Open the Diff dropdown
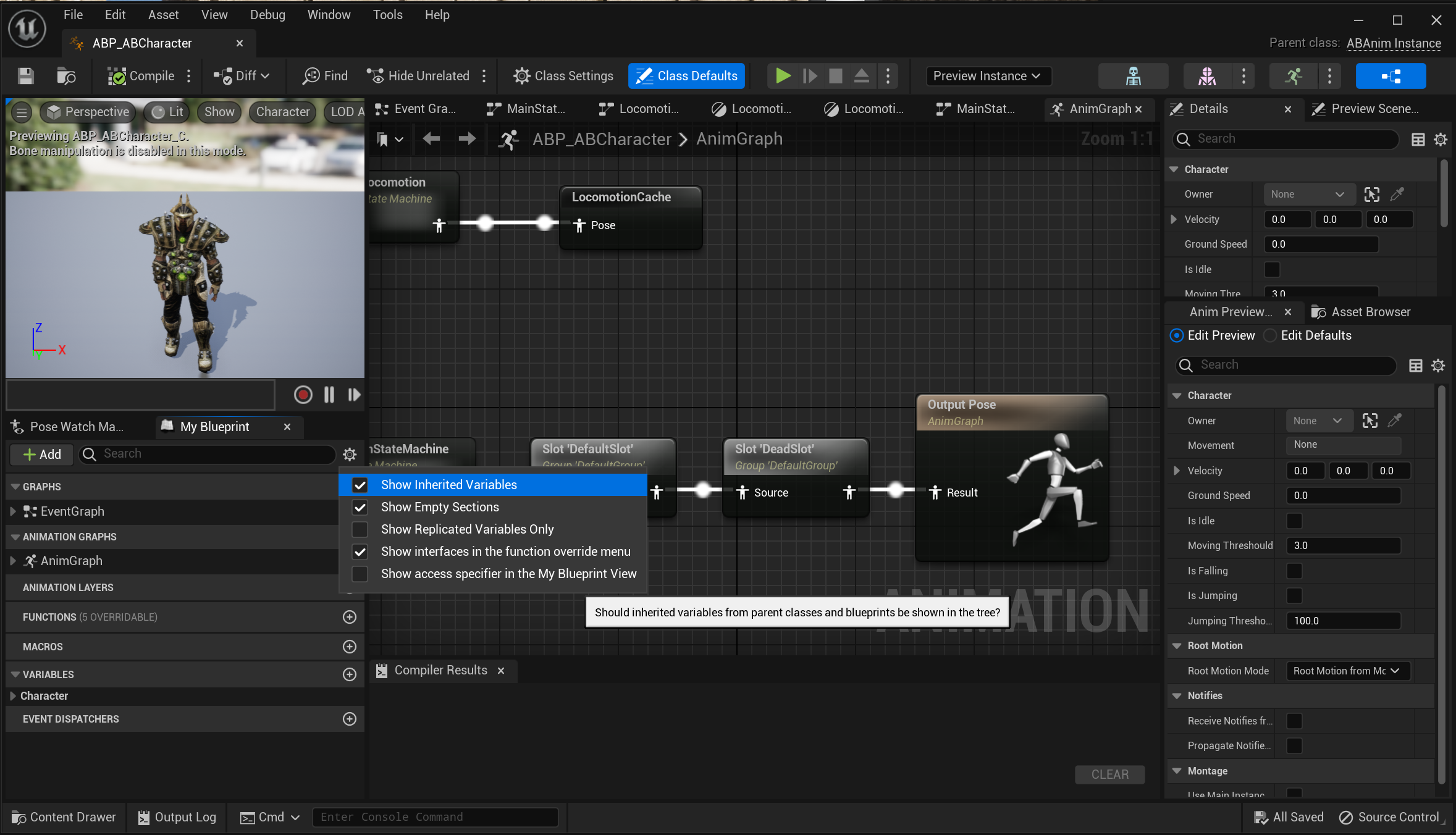 click(242, 76)
